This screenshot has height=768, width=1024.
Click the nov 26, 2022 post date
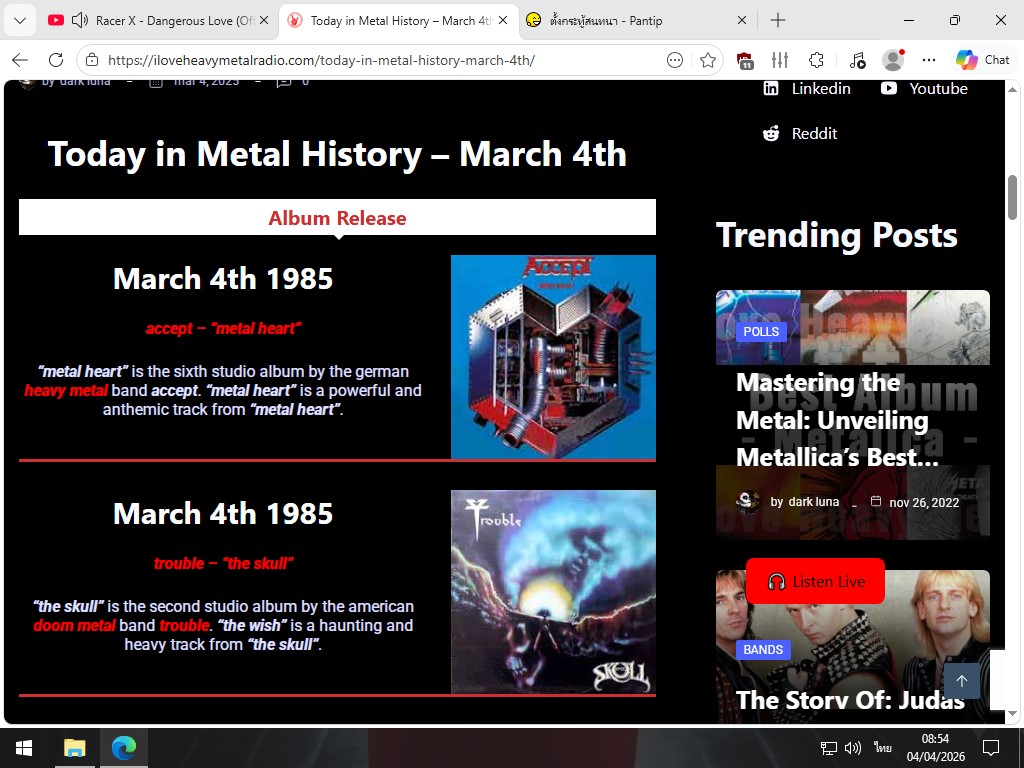point(924,502)
